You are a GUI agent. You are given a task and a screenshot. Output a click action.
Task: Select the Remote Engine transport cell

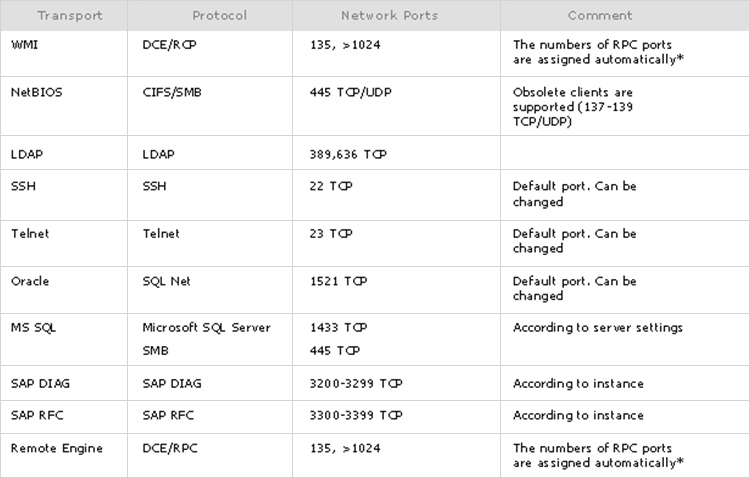tap(64, 455)
